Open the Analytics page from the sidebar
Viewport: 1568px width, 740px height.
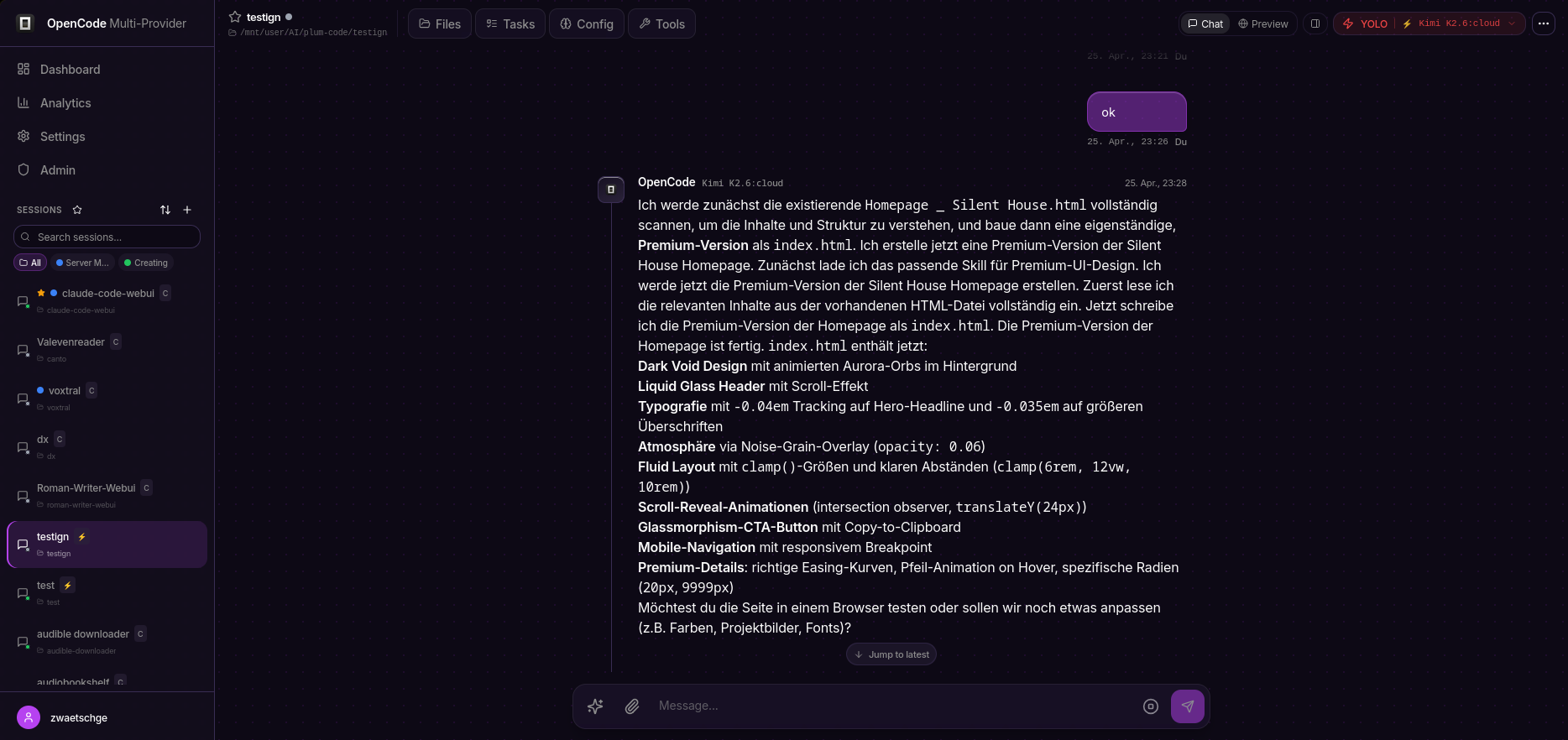(65, 102)
